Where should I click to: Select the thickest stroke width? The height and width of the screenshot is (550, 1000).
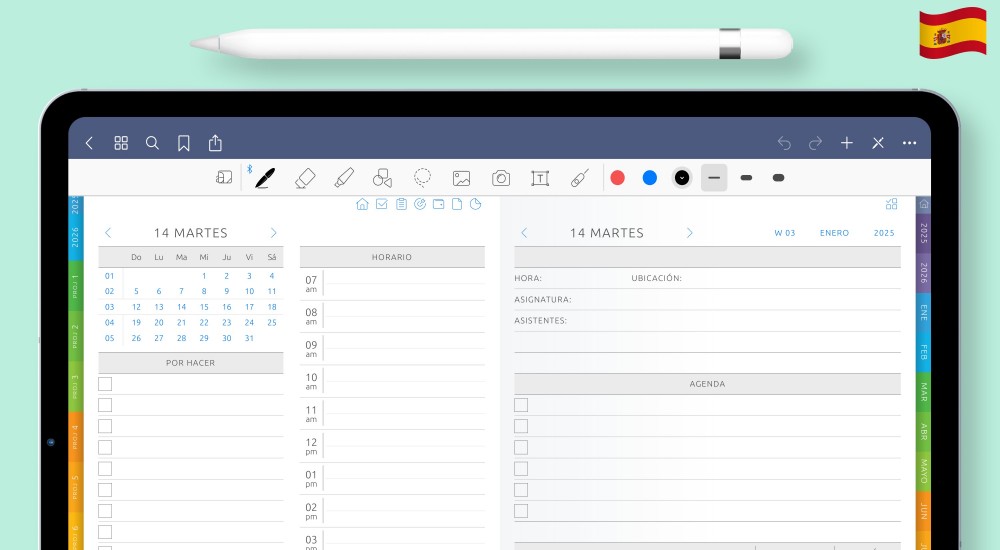778,178
